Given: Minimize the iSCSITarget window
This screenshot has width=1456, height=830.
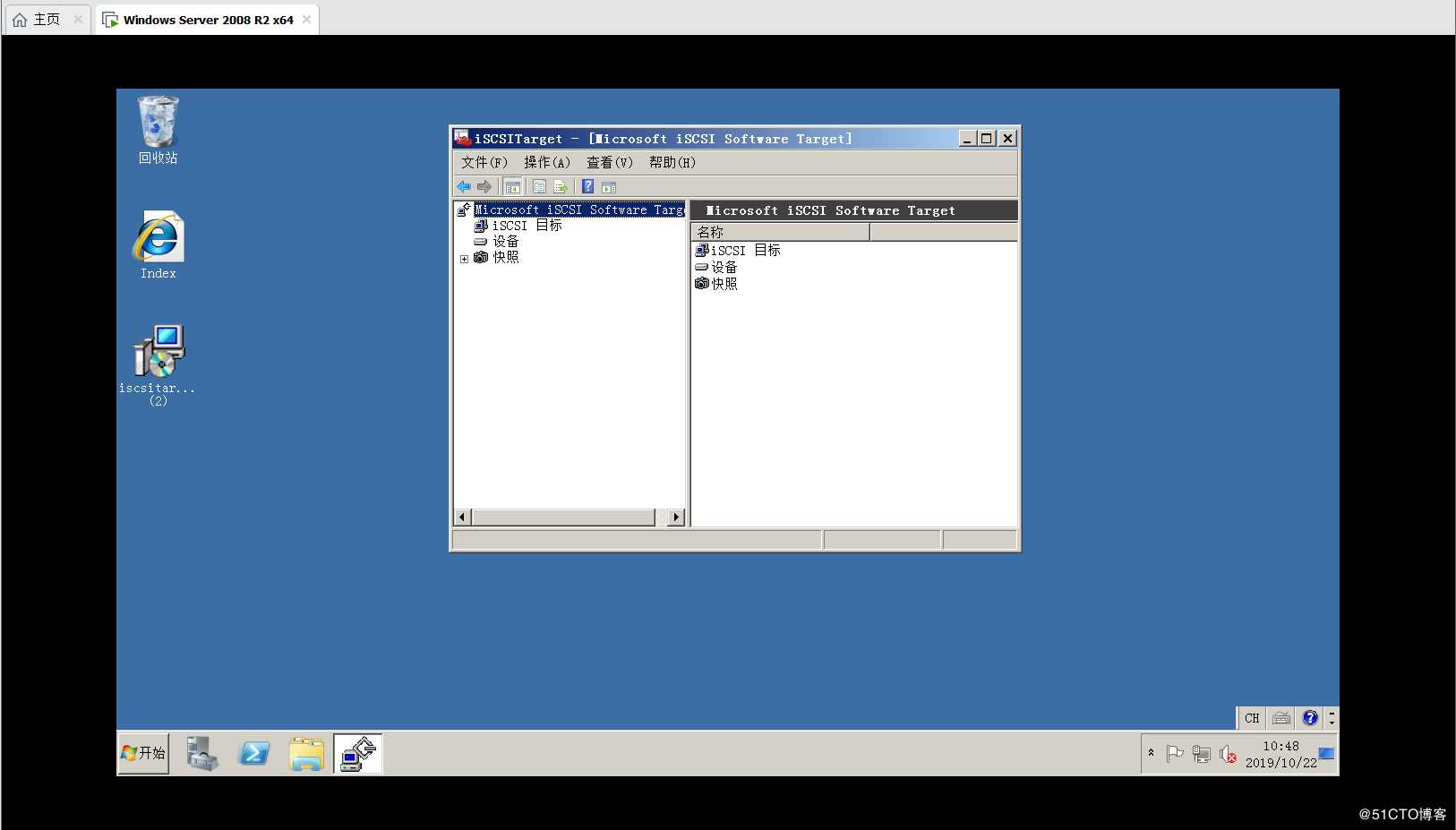Looking at the screenshot, I should pyautogui.click(x=967, y=138).
